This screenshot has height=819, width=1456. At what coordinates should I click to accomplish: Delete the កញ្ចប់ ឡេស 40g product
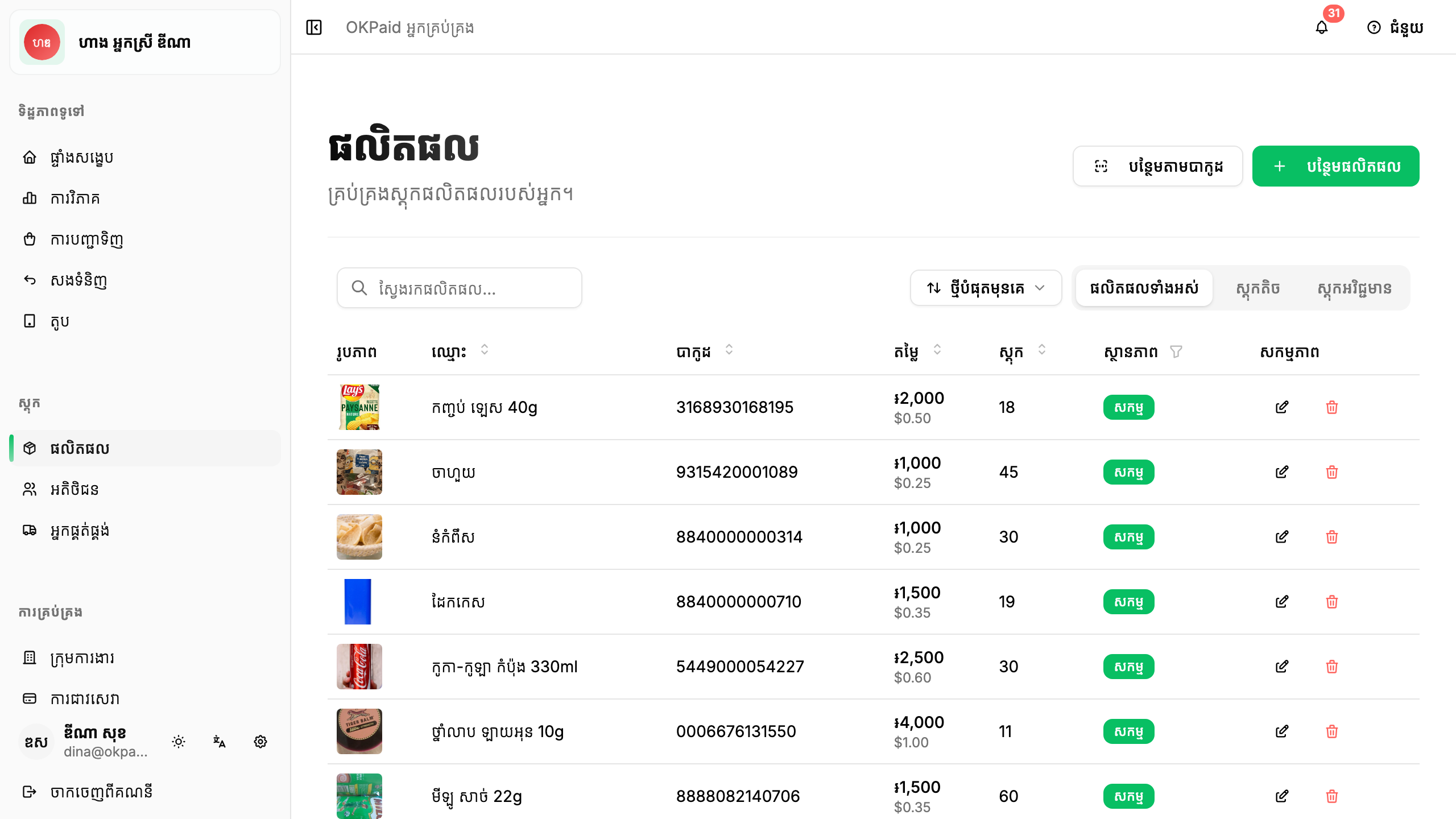[1332, 407]
